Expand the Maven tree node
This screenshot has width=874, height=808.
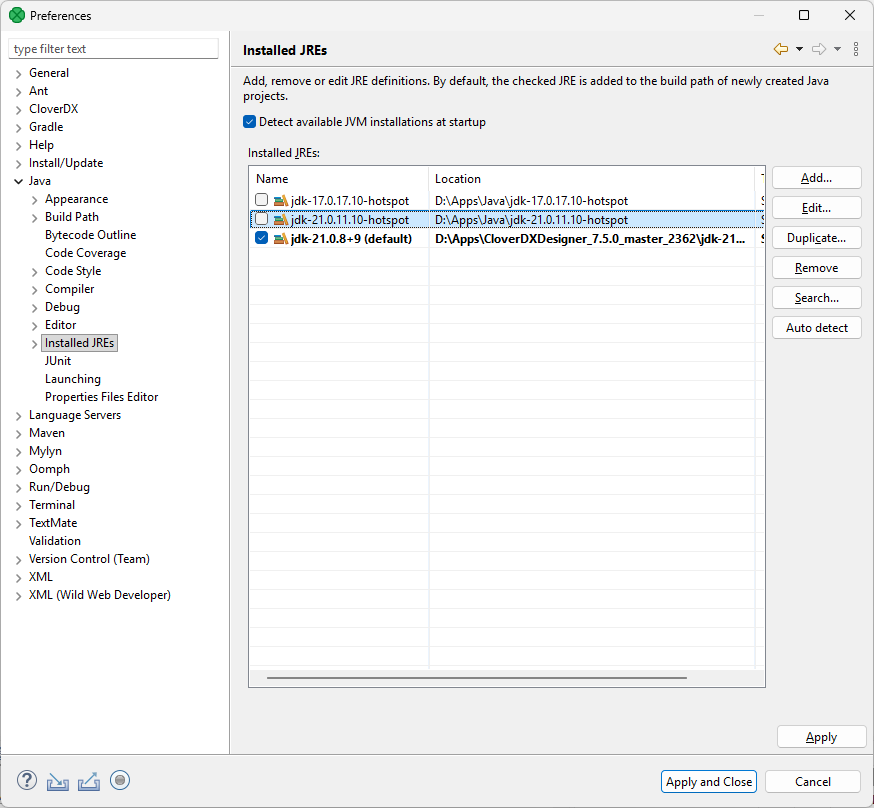click(18, 434)
